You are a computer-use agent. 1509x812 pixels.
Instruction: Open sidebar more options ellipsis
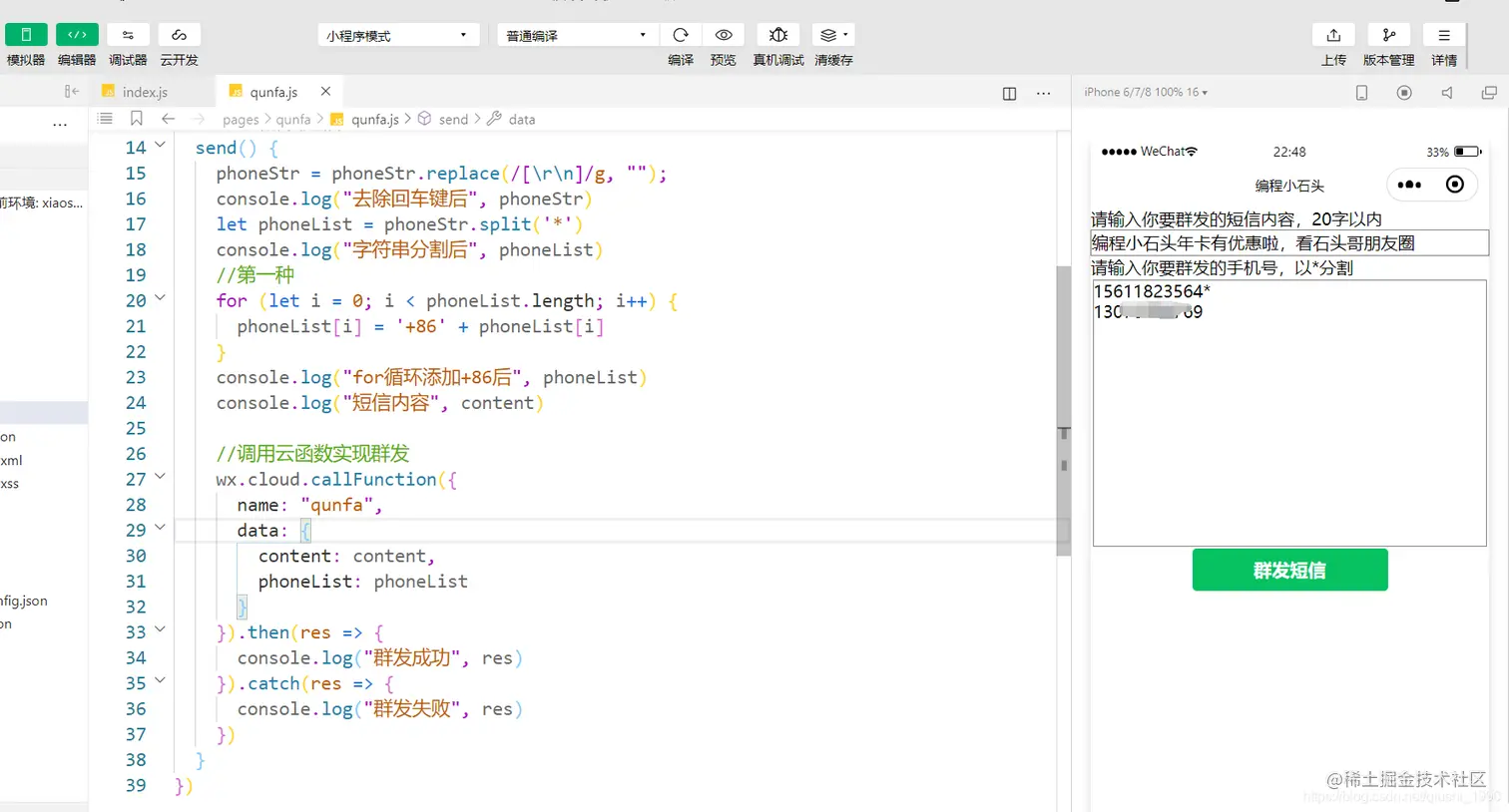click(x=60, y=125)
